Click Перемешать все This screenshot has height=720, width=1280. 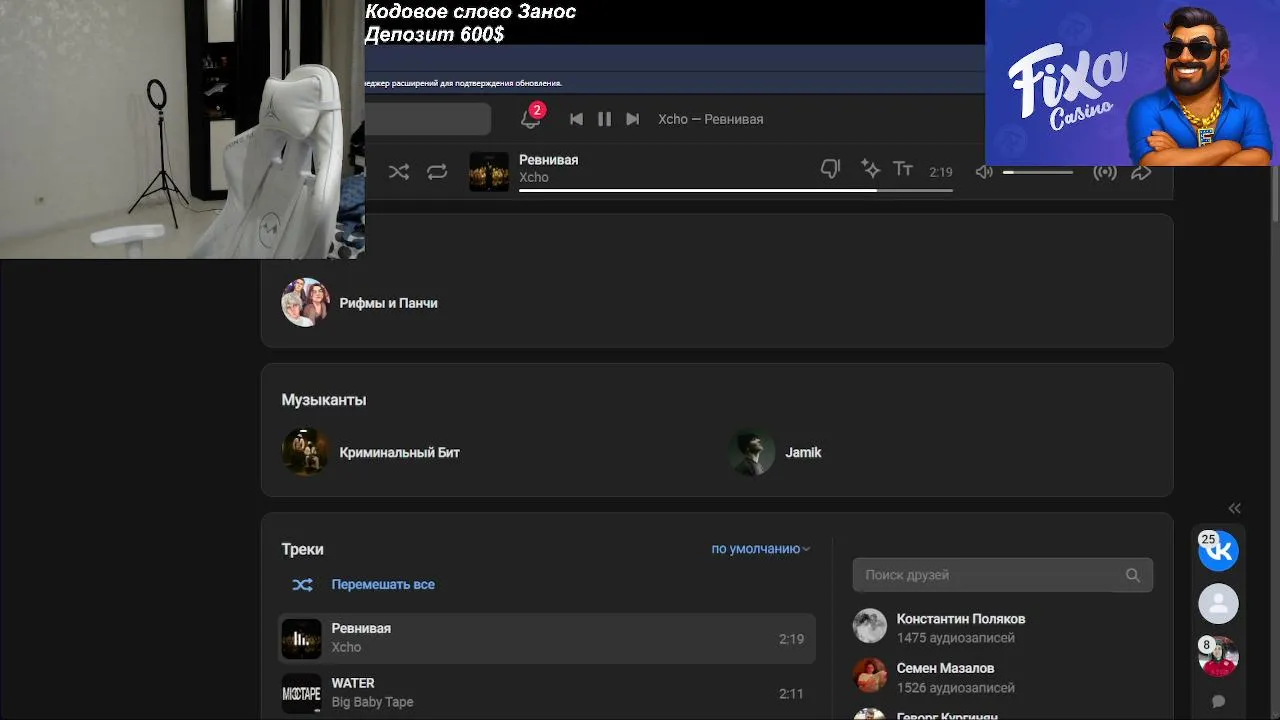(383, 584)
